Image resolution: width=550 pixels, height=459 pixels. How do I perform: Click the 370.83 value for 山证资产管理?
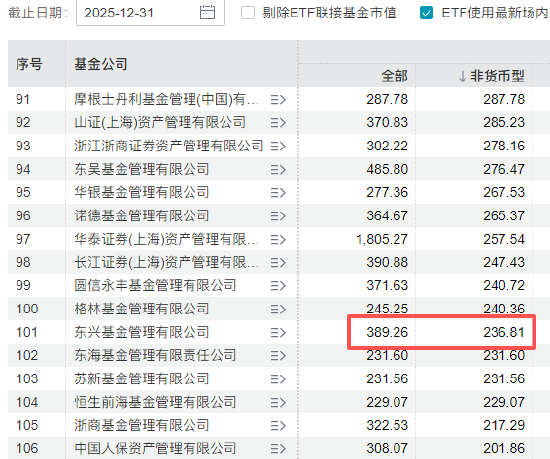coord(387,122)
